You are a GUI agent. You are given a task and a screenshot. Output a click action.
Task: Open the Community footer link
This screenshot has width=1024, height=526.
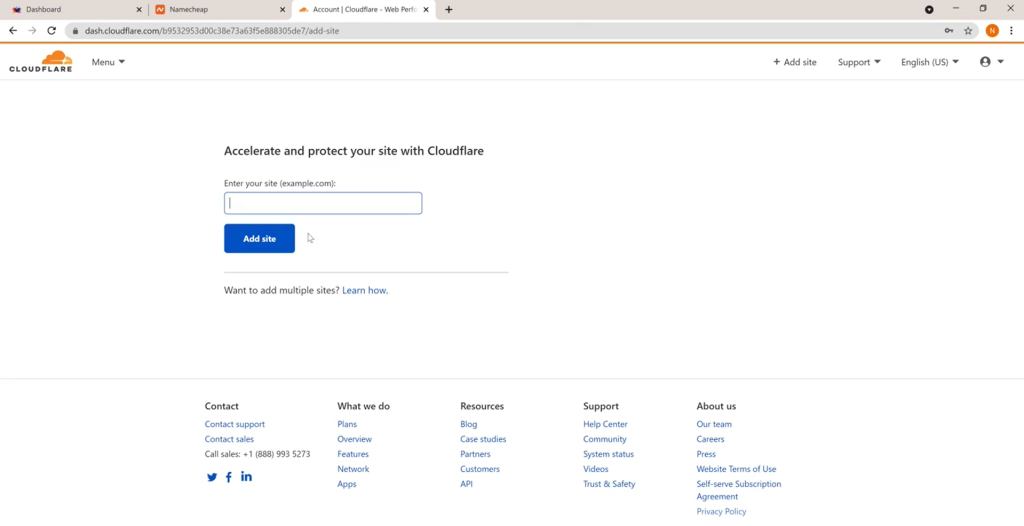(605, 439)
